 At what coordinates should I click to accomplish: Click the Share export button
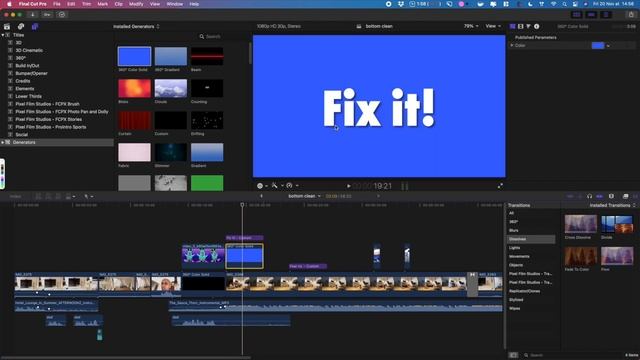coord(631,15)
